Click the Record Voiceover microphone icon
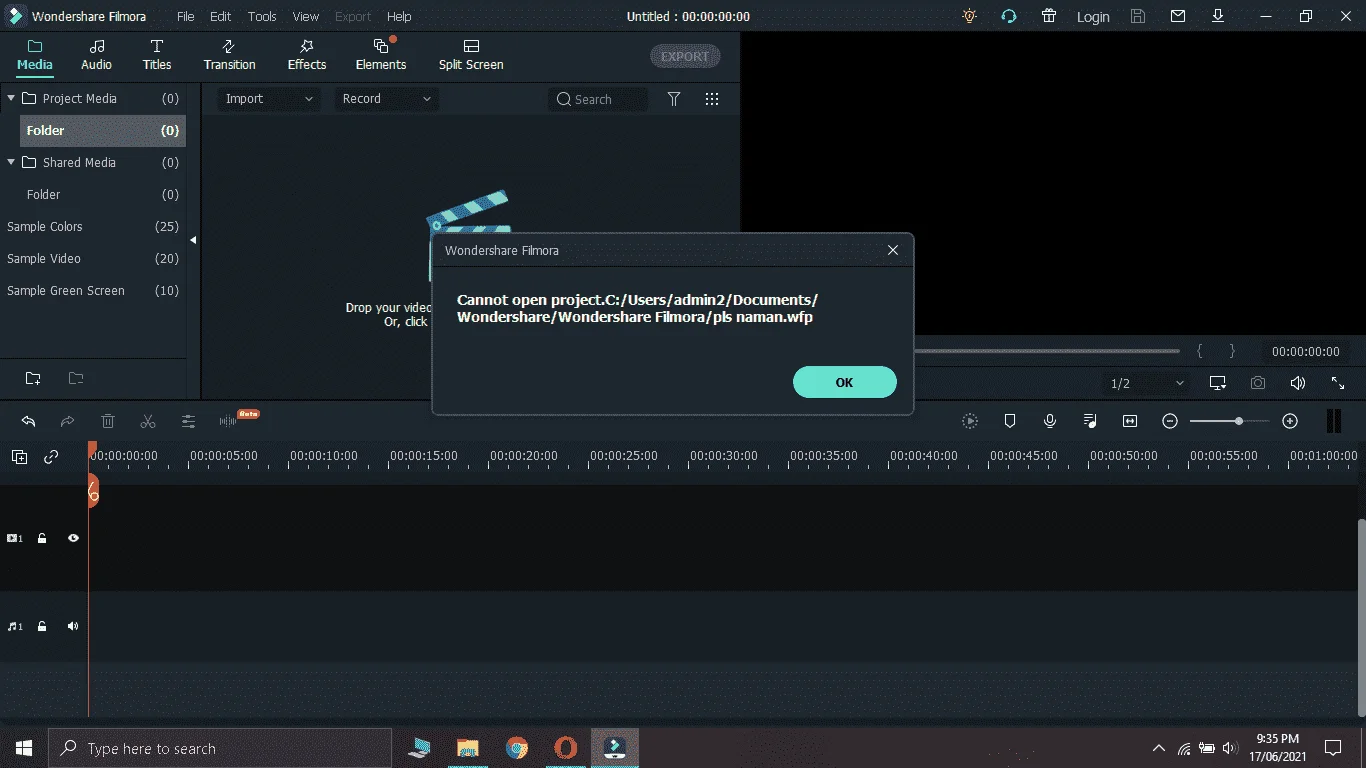This screenshot has width=1366, height=768. [x=1050, y=421]
